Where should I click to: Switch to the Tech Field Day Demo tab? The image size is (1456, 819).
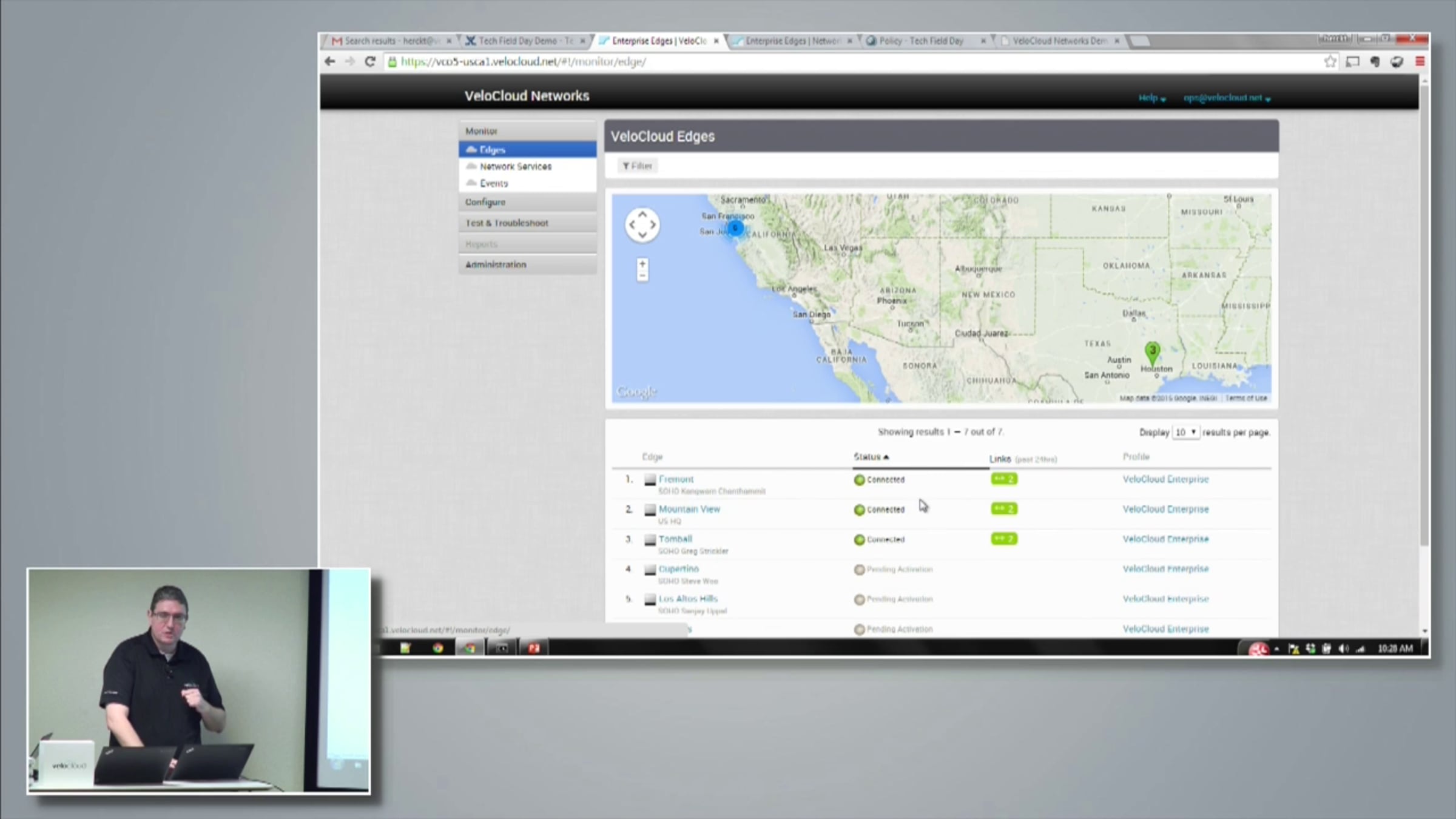point(525,41)
